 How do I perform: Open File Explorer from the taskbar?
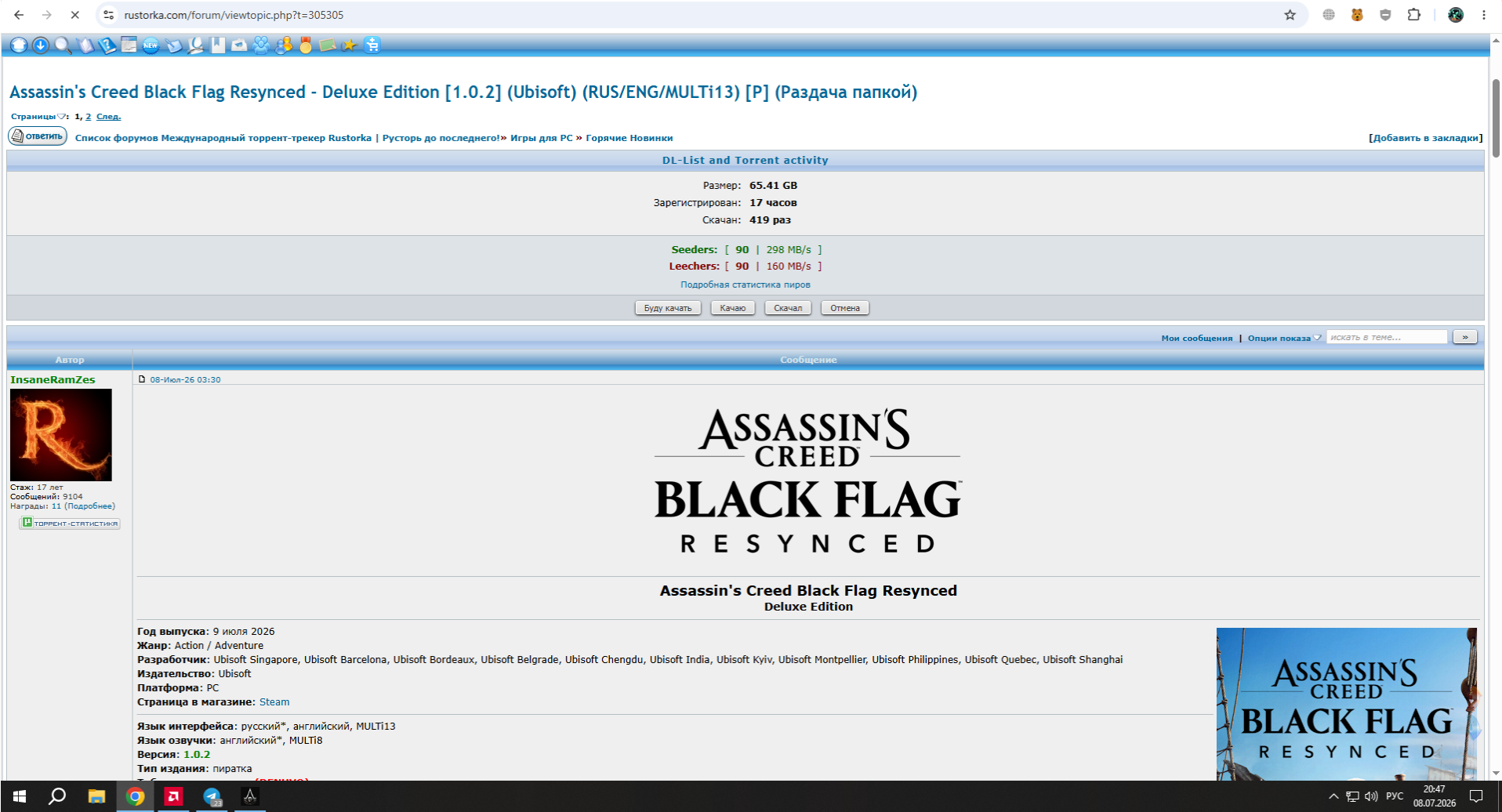pos(96,796)
